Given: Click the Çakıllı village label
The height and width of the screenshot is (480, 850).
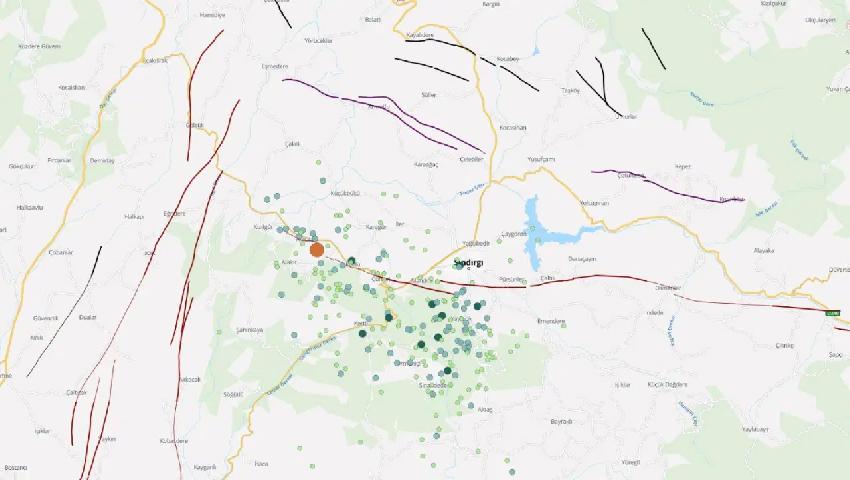Looking at the screenshot, I should point(292,144).
